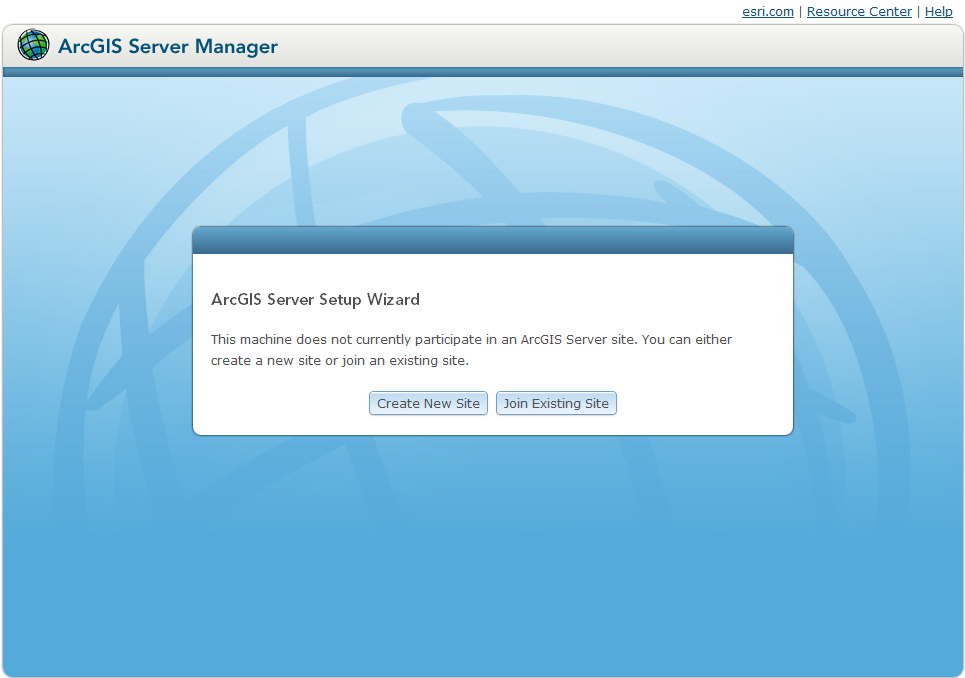
Task: Open the Help link
Action: pos(939,12)
